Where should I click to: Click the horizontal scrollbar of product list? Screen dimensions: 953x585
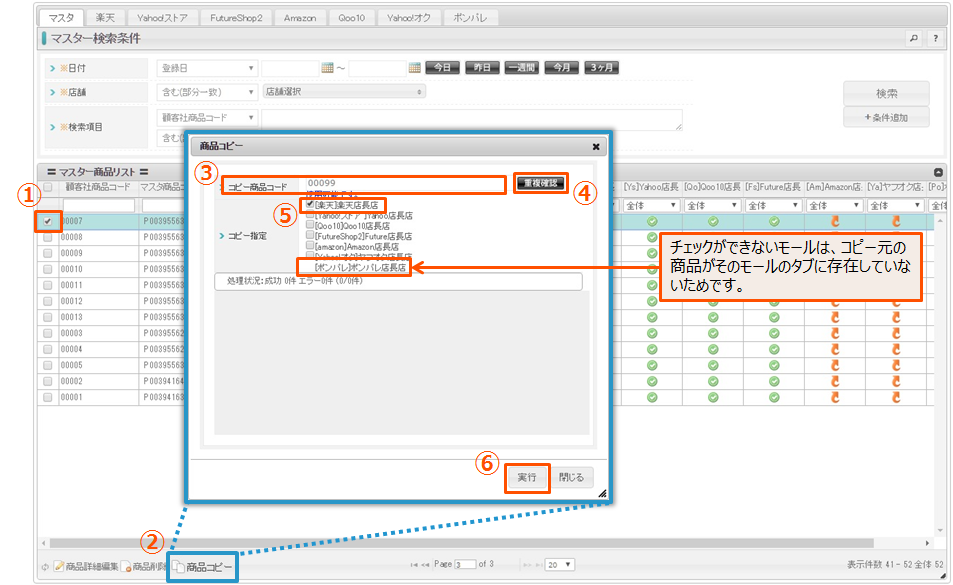click(461, 543)
